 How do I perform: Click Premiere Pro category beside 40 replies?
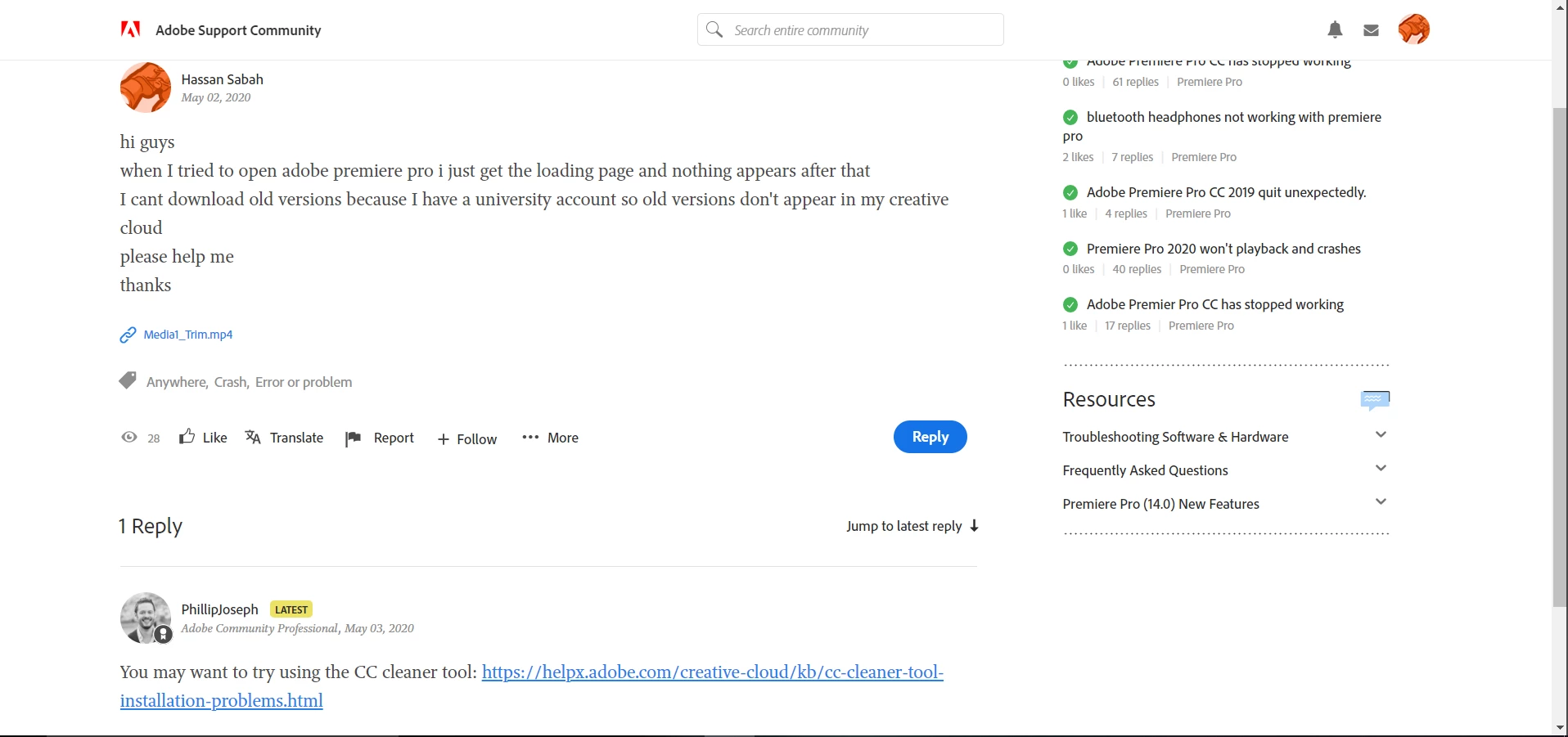tap(1212, 269)
